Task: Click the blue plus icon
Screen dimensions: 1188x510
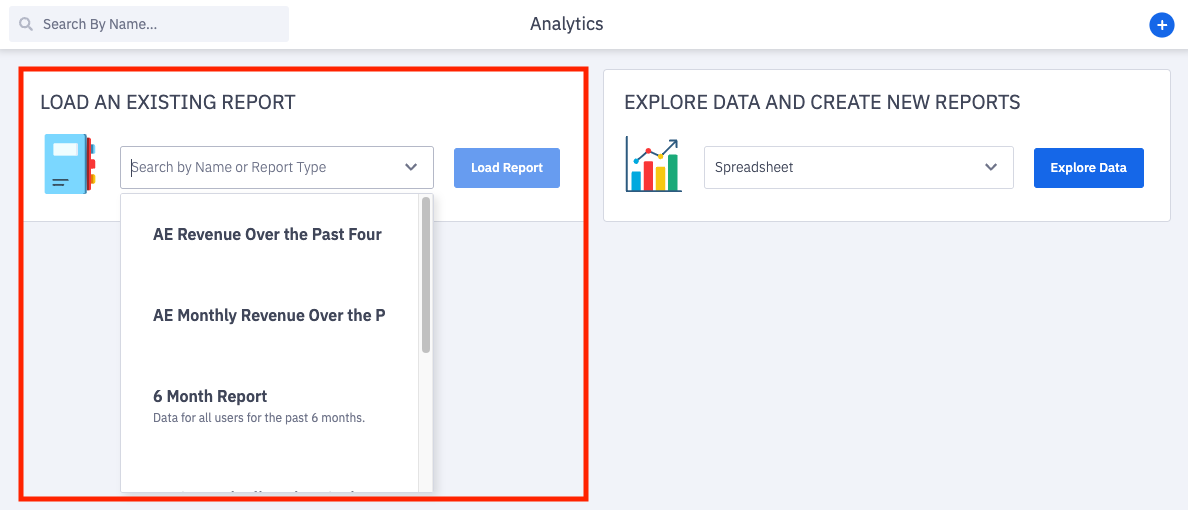Action: pyautogui.click(x=1161, y=25)
